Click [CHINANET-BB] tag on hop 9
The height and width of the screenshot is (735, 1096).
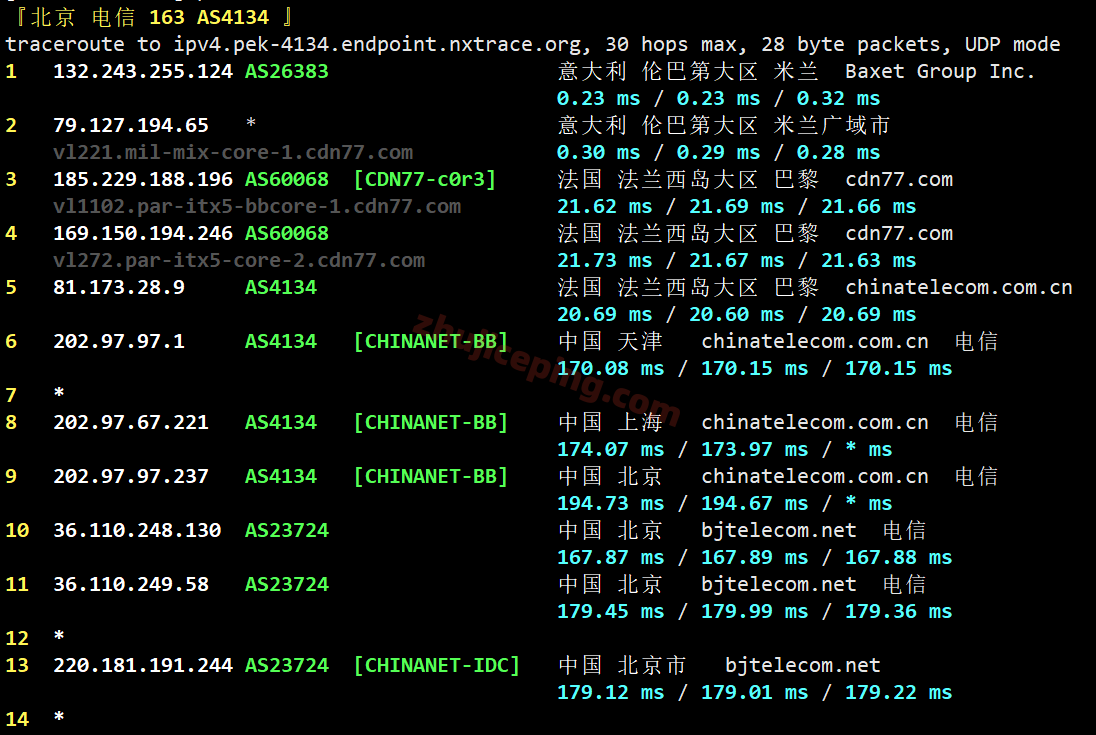tap(431, 476)
